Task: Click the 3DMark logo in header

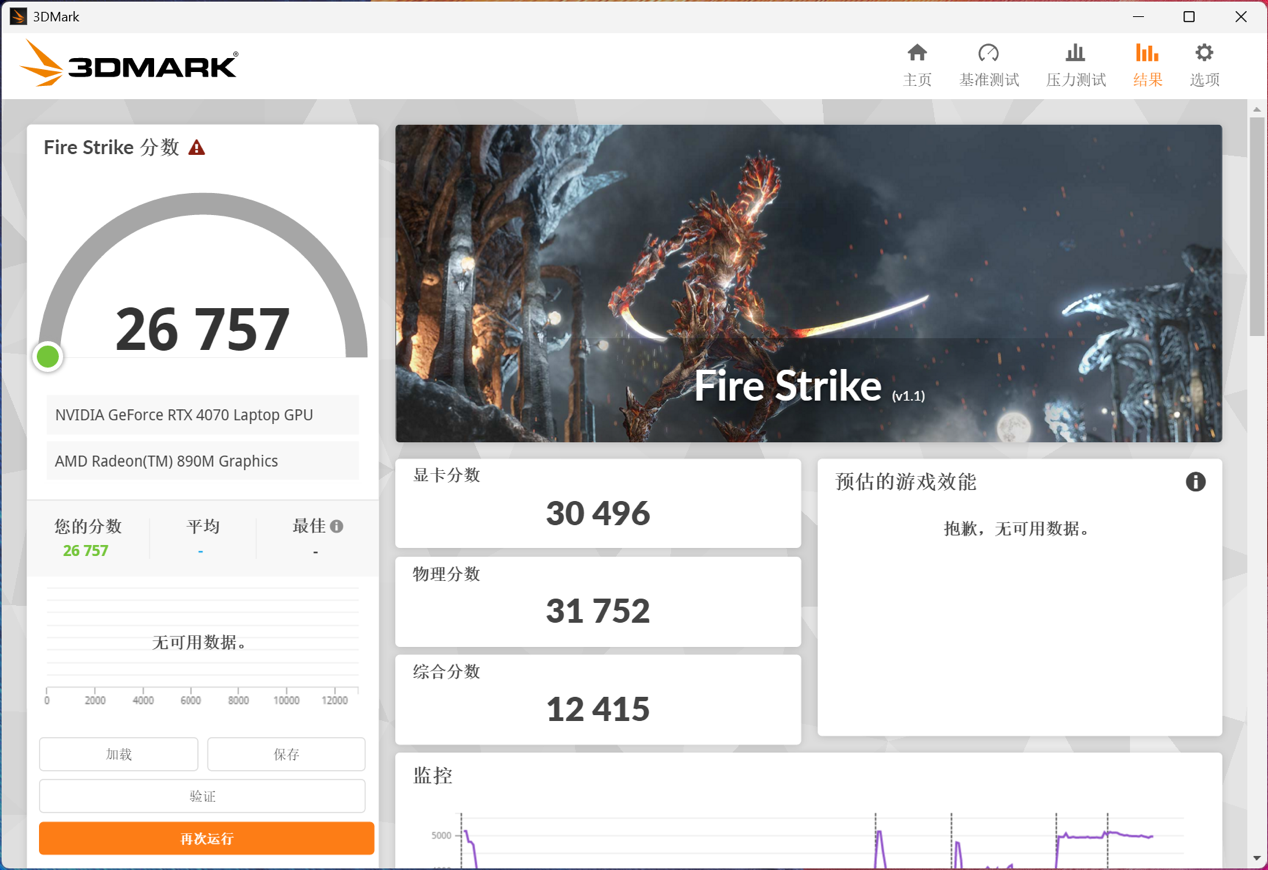Action: coord(130,65)
